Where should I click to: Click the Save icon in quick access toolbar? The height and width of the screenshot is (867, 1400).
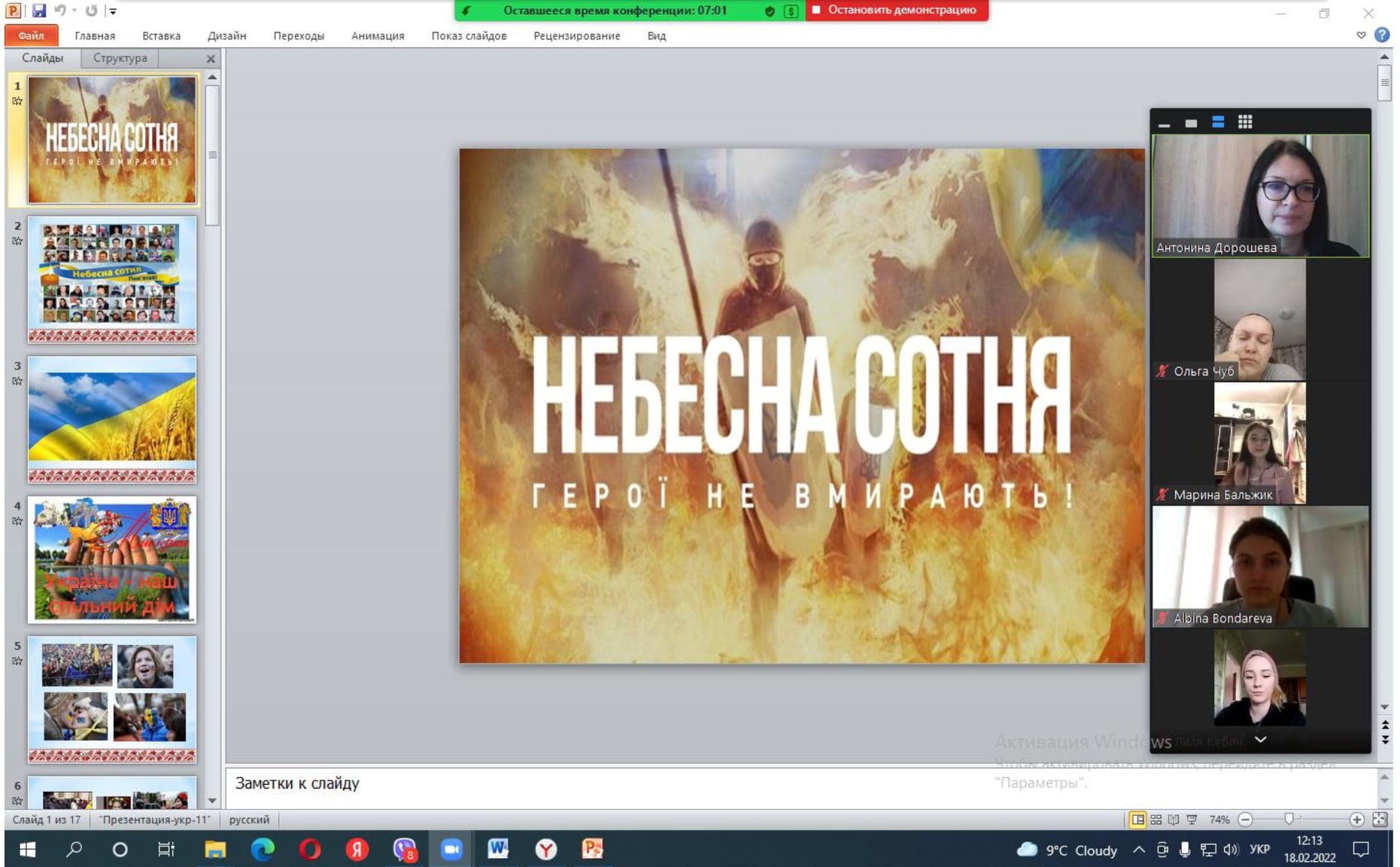pyautogui.click(x=38, y=11)
